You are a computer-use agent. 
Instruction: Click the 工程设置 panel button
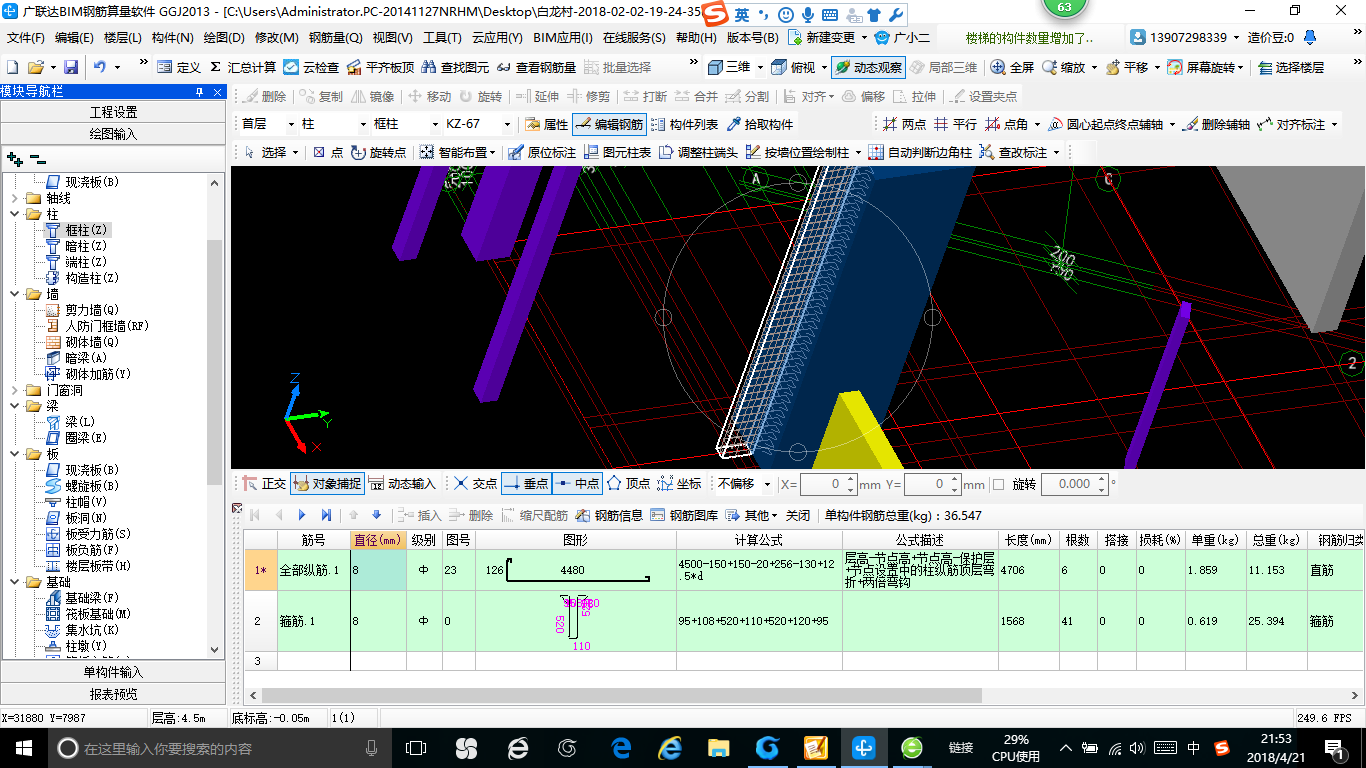113,112
